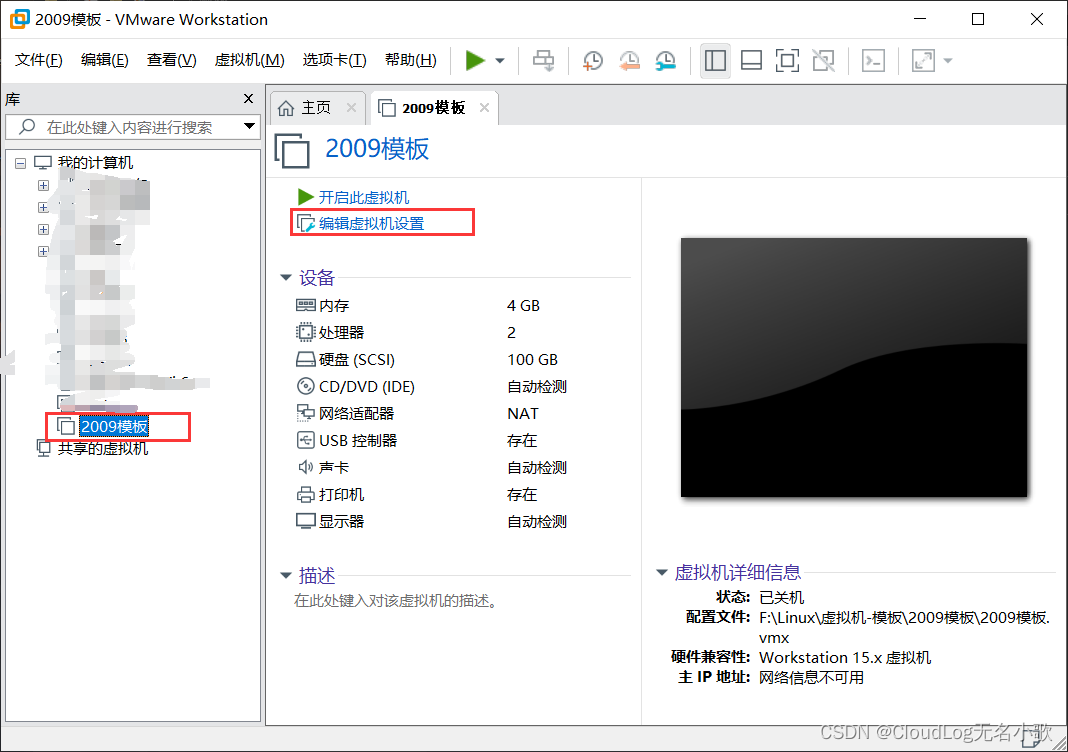This screenshot has height=752, width=1068.
Task: Collapse the 设备 section
Action: (x=286, y=277)
